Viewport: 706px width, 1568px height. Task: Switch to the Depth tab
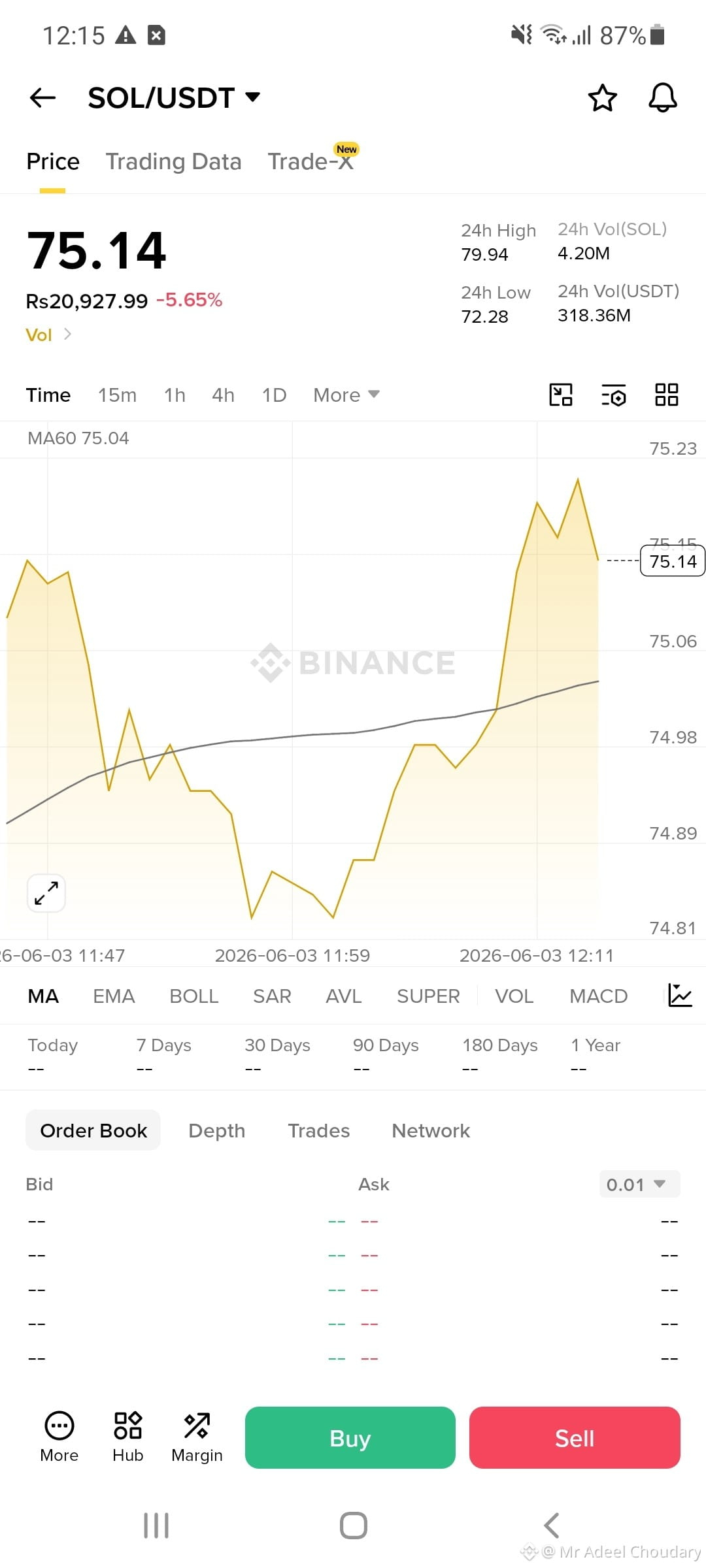(x=217, y=1131)
